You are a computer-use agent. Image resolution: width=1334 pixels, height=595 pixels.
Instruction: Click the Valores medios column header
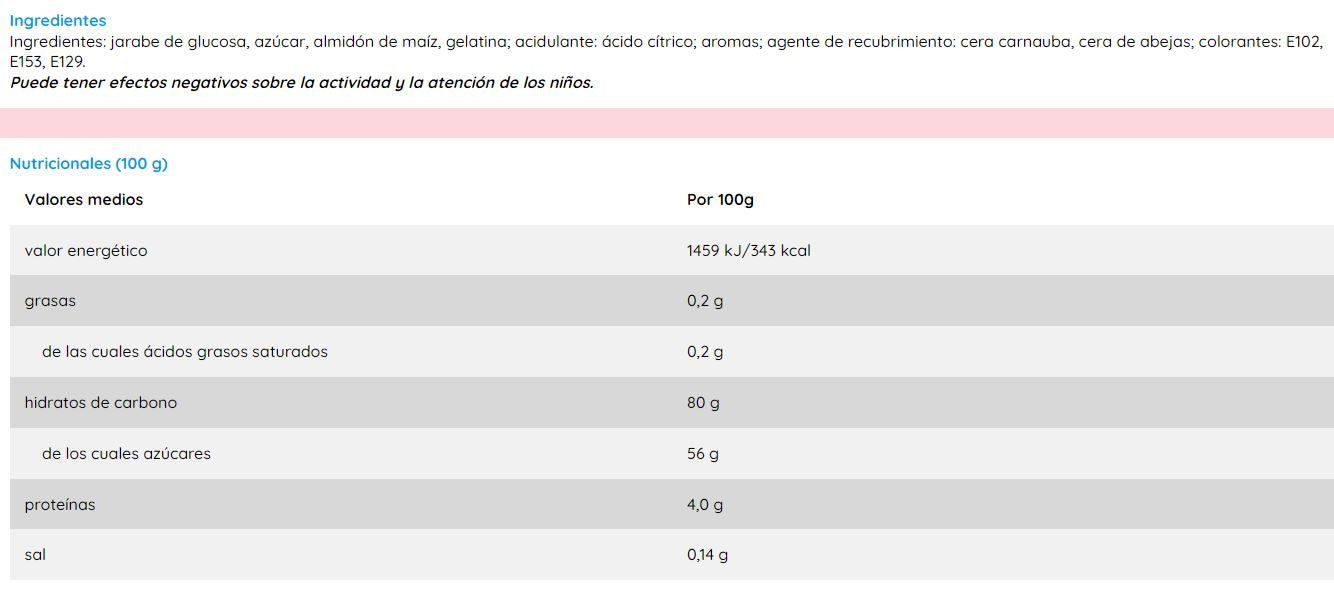84,200
